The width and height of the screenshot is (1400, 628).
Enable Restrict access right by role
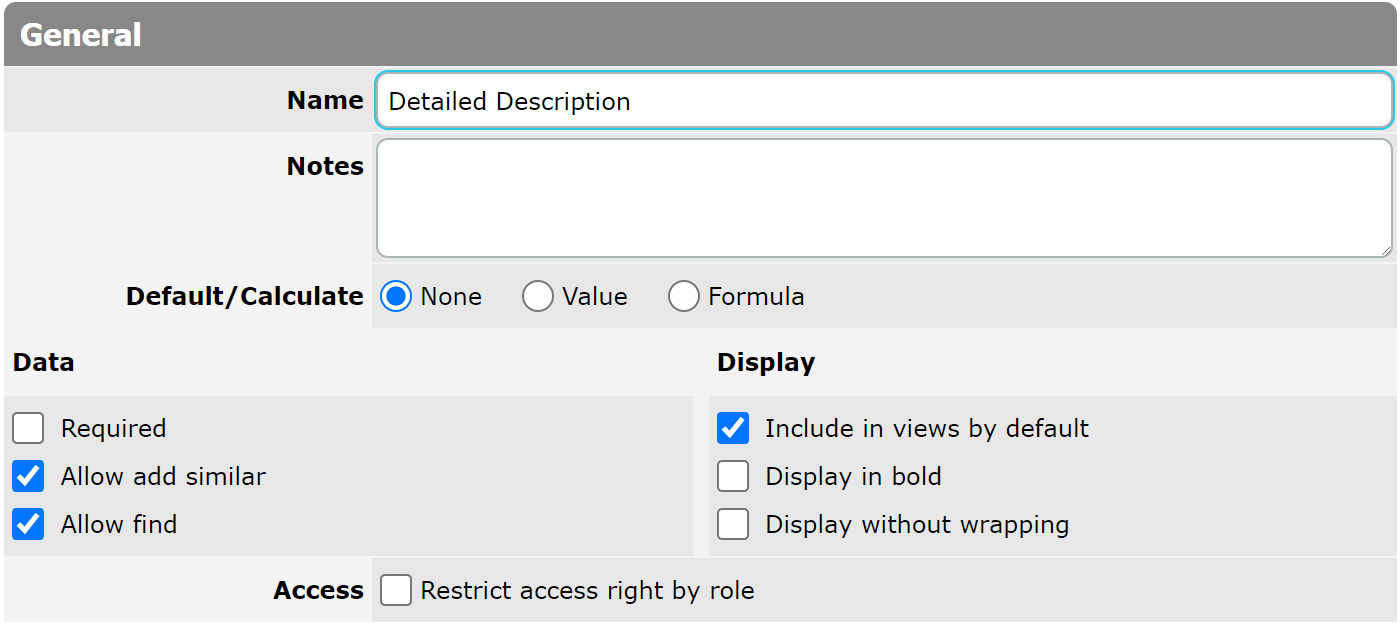point(396,591)
